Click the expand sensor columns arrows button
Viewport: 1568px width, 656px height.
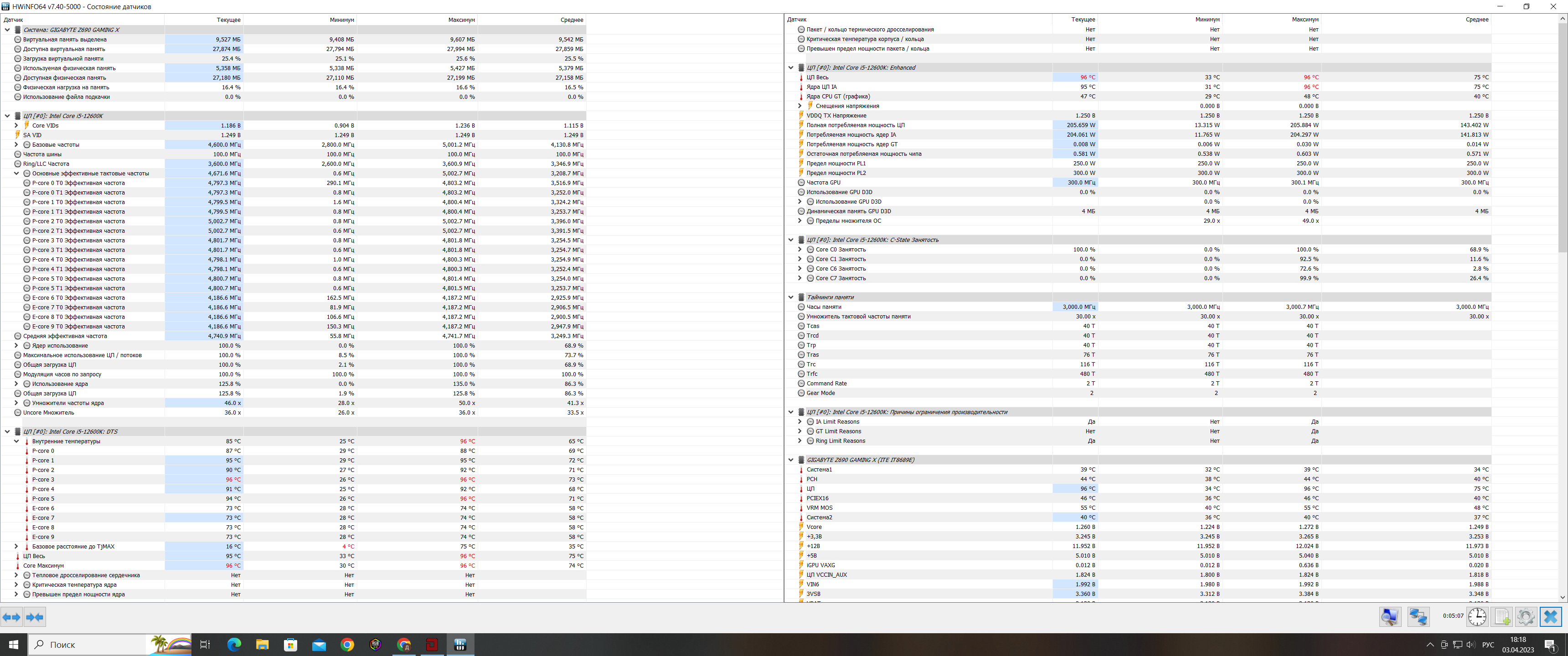click(11, 617)
